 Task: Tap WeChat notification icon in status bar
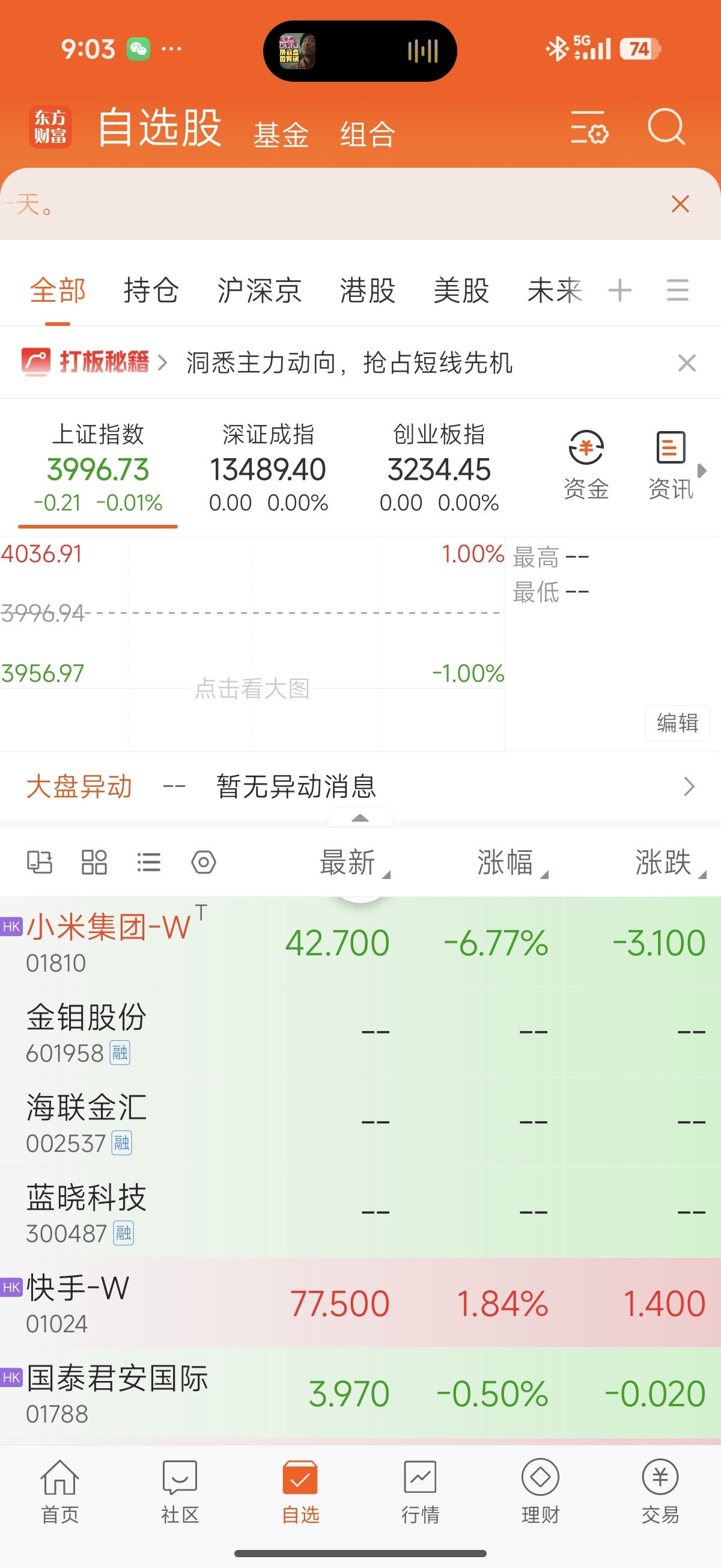(x=138, y=49)
